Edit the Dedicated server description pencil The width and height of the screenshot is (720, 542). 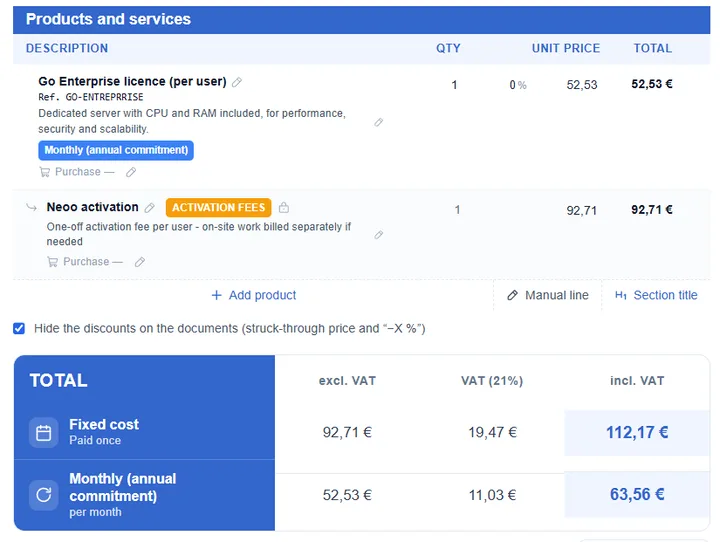(x=378, y=122)
